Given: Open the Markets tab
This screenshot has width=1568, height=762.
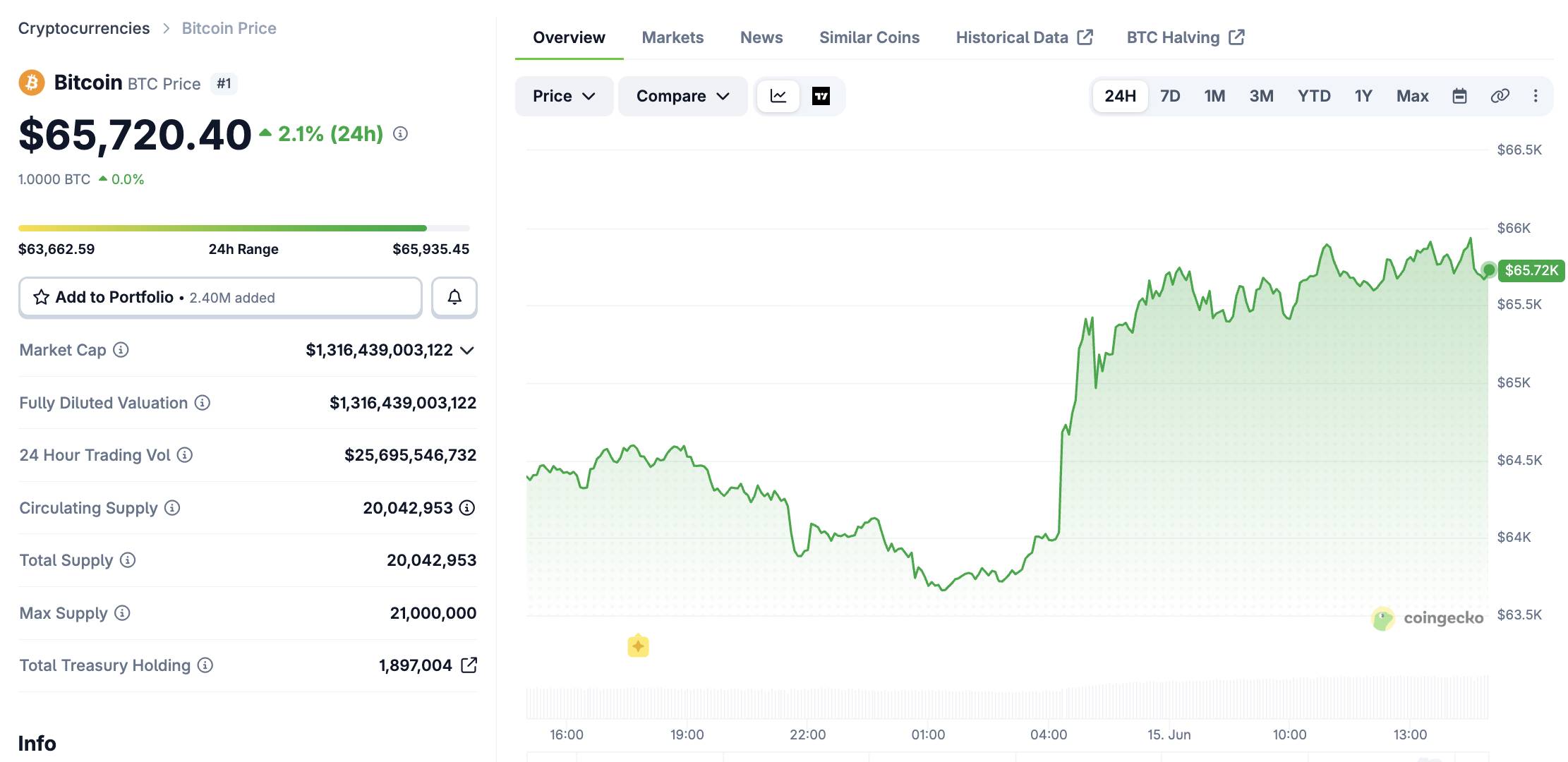Looking at the screenshot, I should [673, 37].
